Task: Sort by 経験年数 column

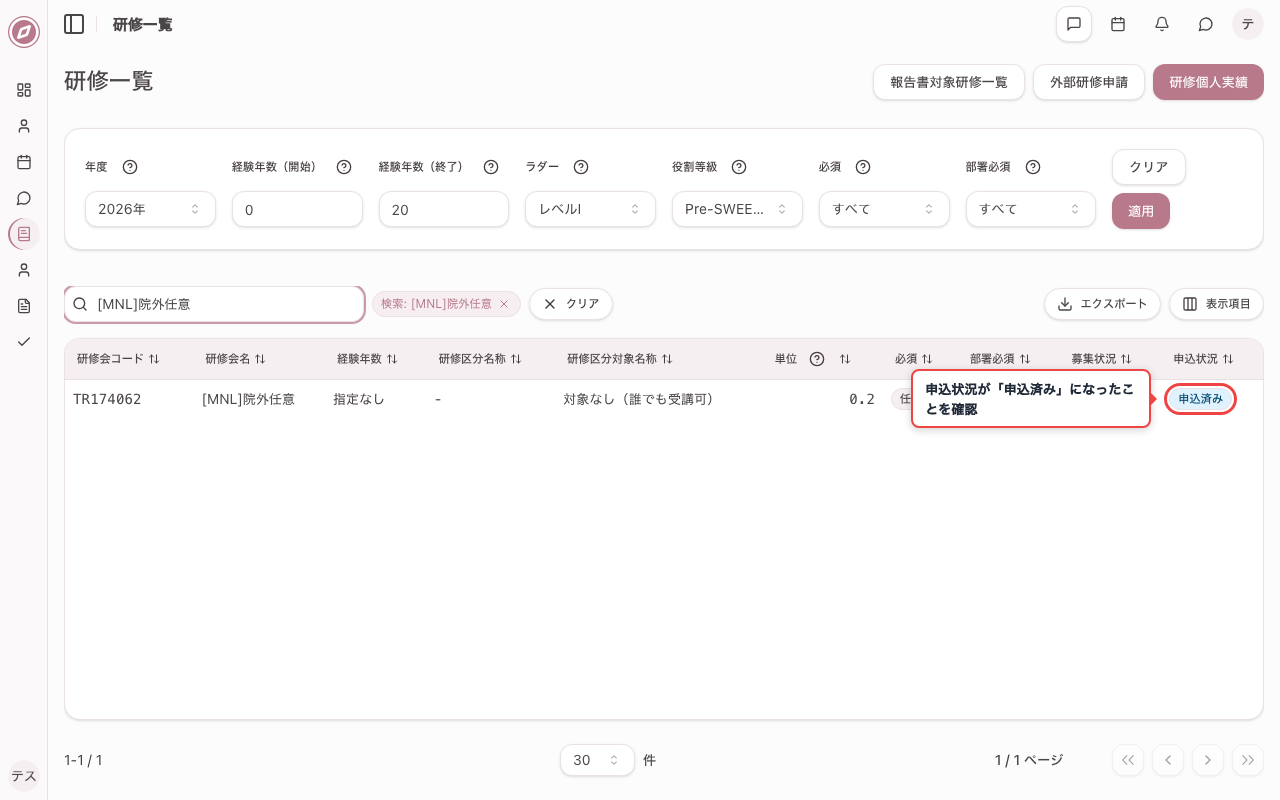Action: pos(367,359)
